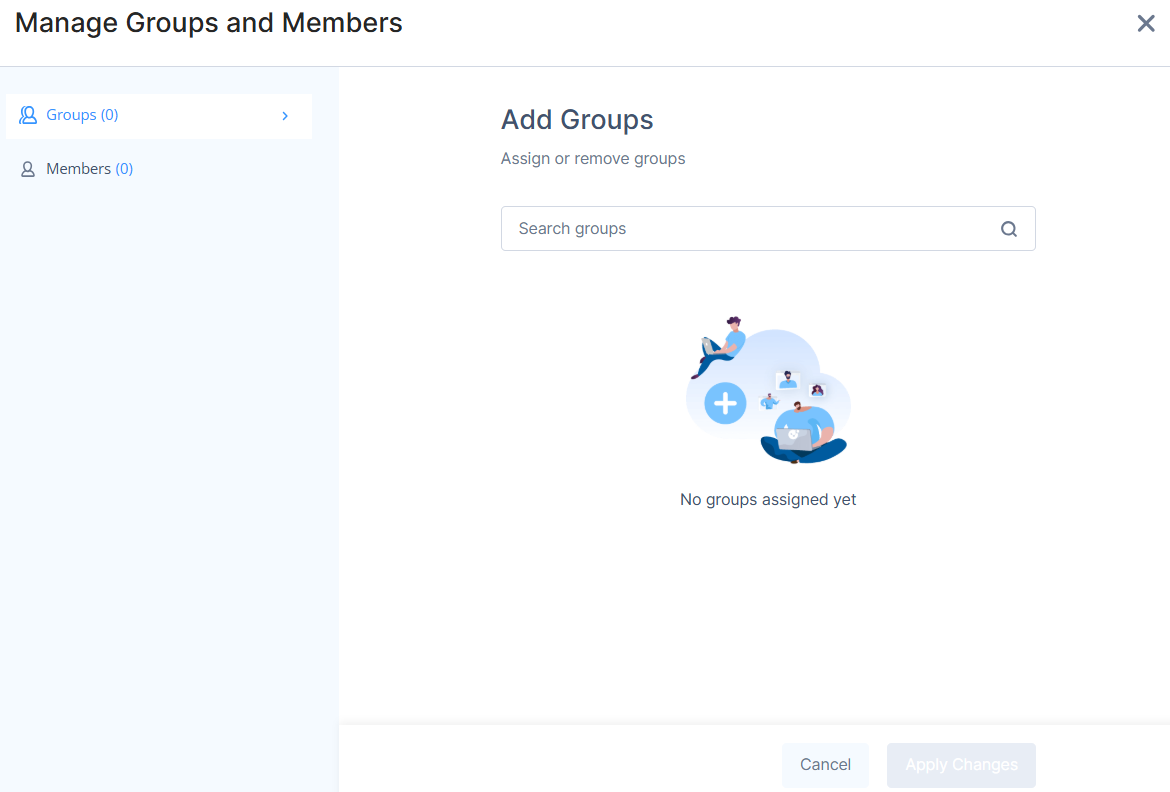Click the 'Assign or remove groups' subtitle
This screenshot has height=792, width=1170.
click(593, 159)
